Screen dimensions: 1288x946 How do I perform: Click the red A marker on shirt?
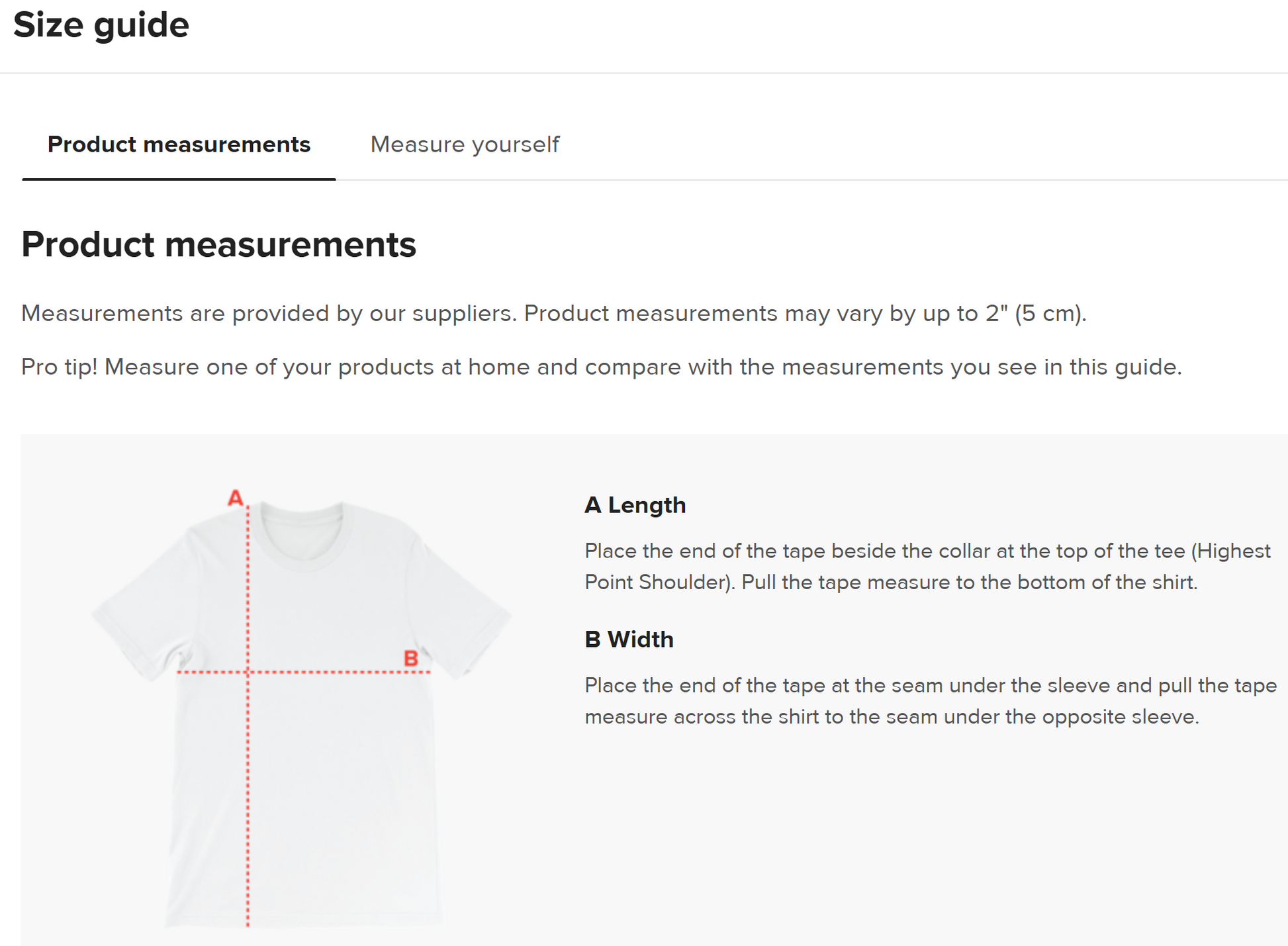coord(235,498)
